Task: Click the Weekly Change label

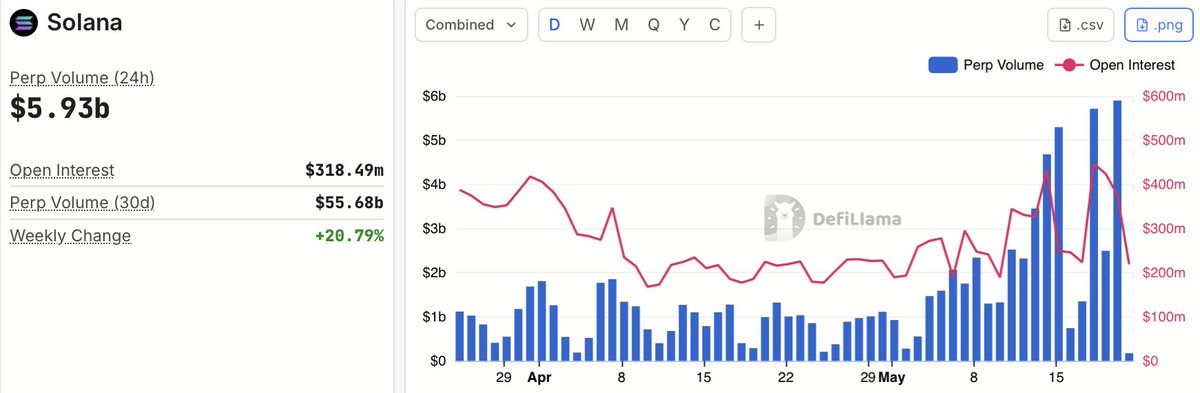Action: point(70,236)
